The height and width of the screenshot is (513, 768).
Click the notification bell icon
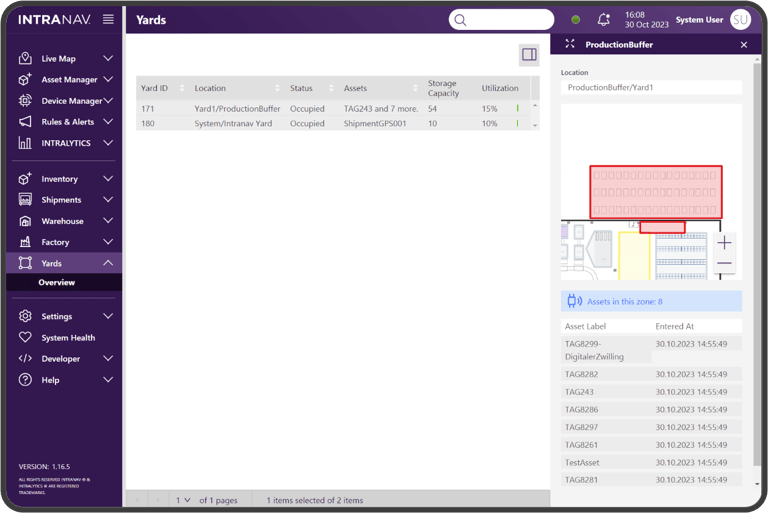click(603, 20)
